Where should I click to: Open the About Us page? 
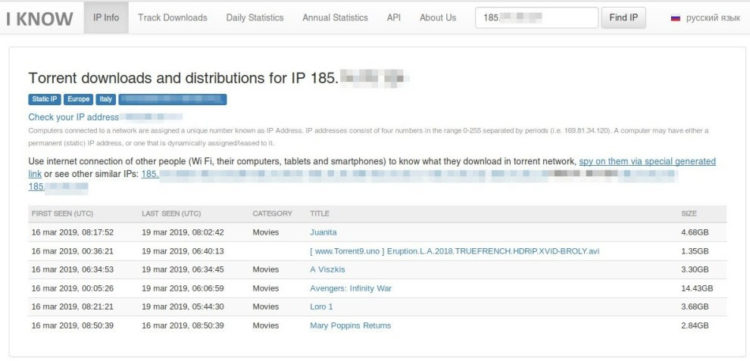click(438, 18)
